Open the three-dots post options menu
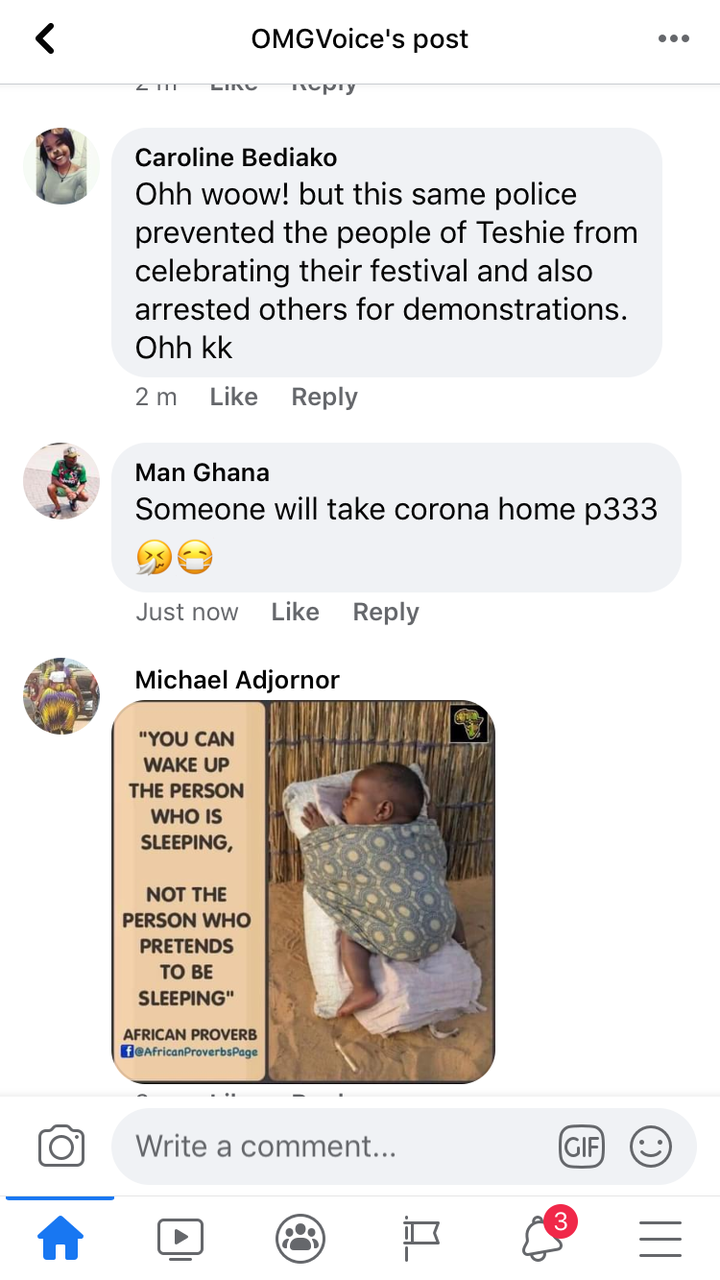Image resolution: width=720 pixels, height=1280 pixels. click(x=674, y=39)
